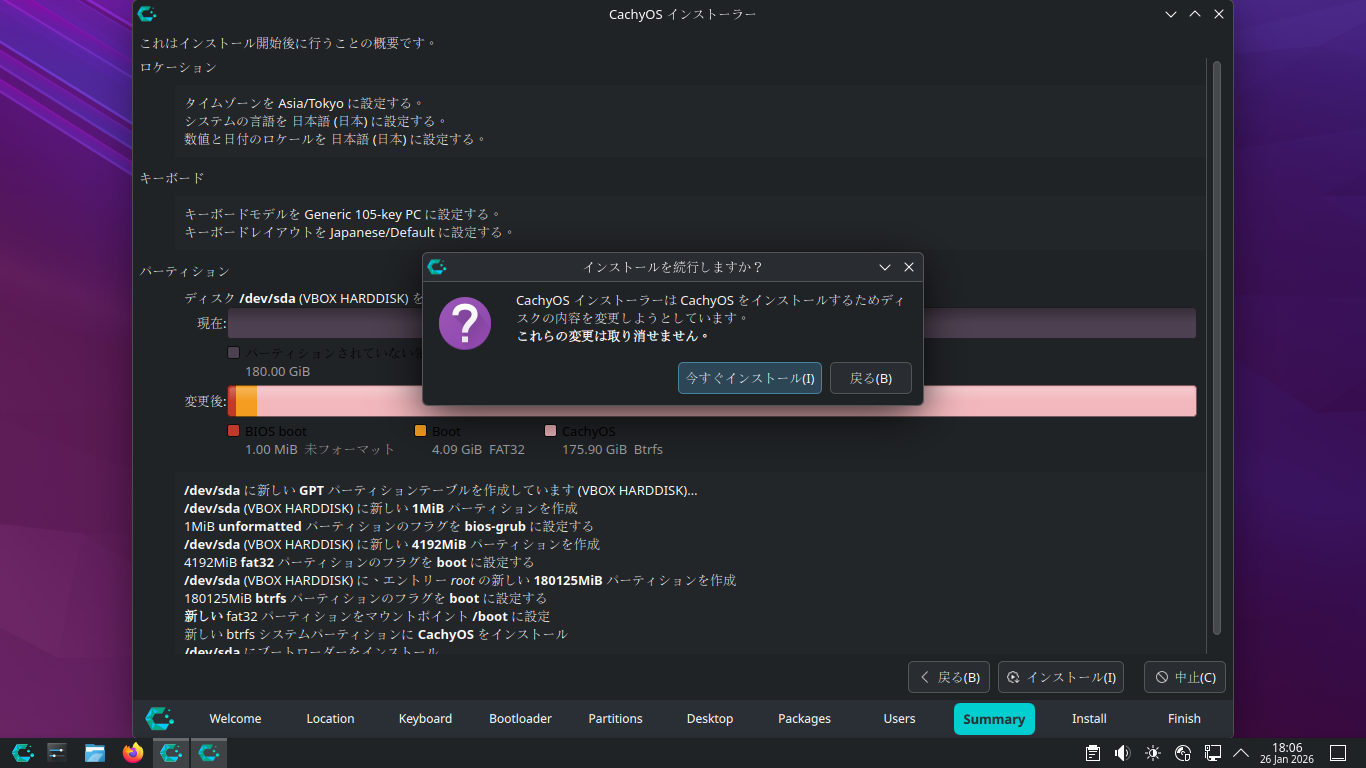Select the highlighted Summary step
Screen dimensions: 1366x768
coord(994,719)
